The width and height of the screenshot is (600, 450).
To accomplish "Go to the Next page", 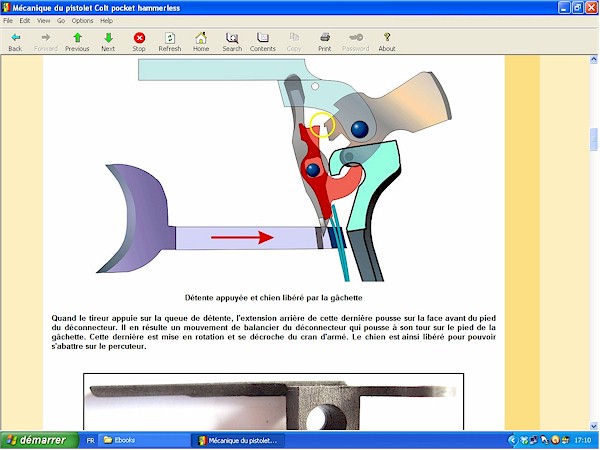I will coord(108,41).
